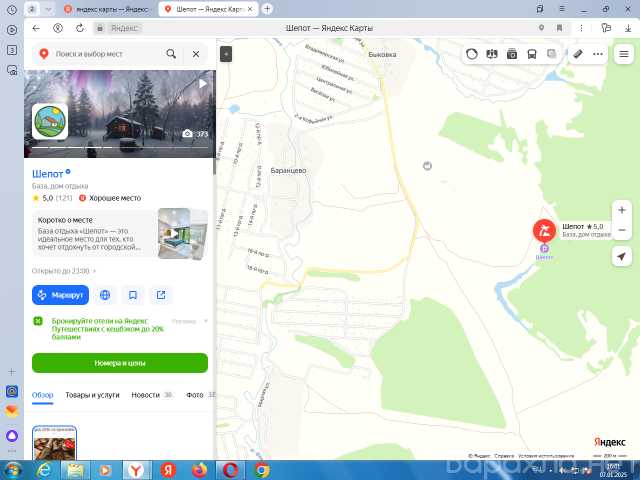Click the tab group counter '2'
Viewport: 640px width, 480px height.
click(x=32, y=9)
